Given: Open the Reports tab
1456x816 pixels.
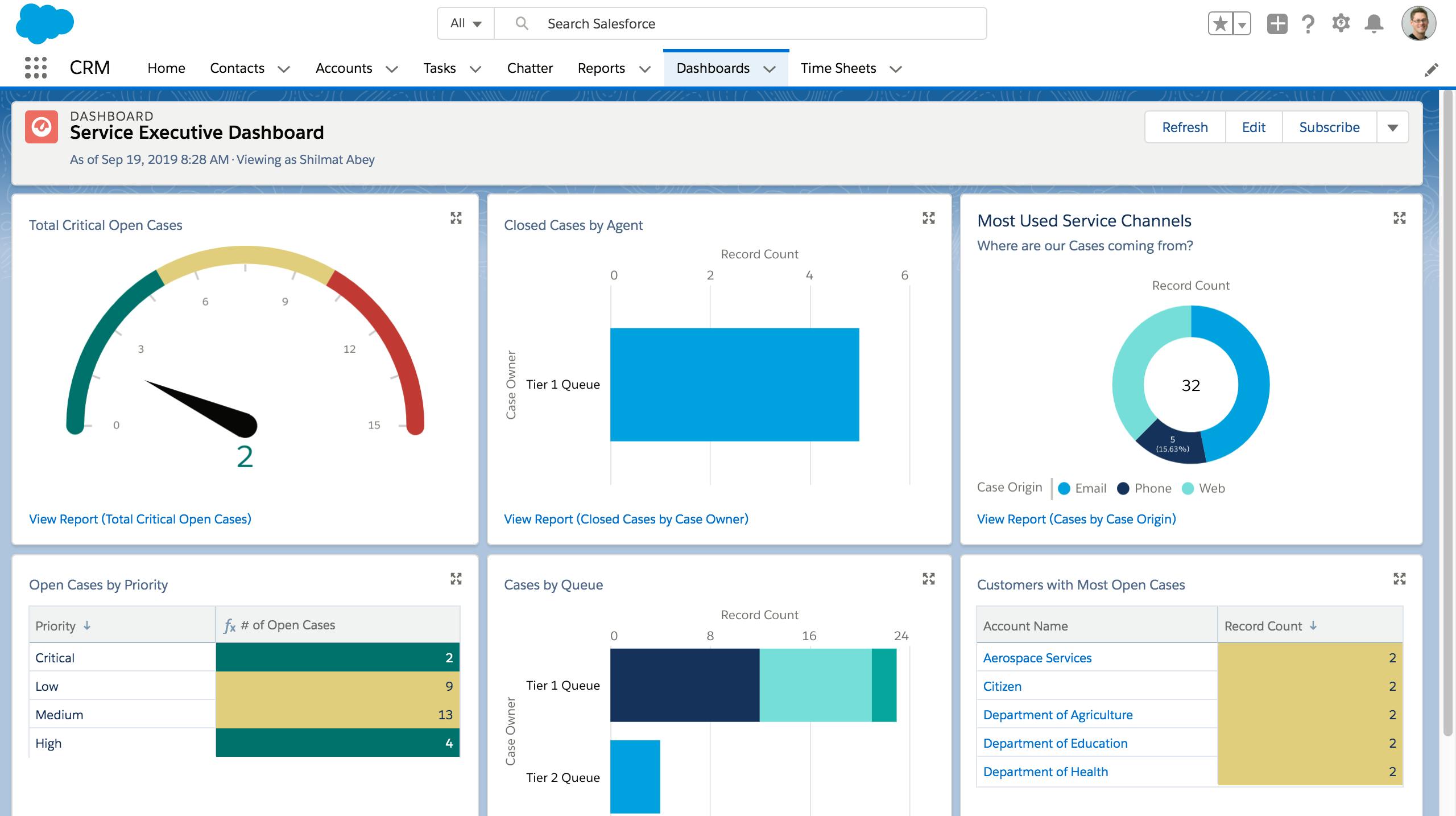Looking at the screenshot, I should (x=601, y=68).
